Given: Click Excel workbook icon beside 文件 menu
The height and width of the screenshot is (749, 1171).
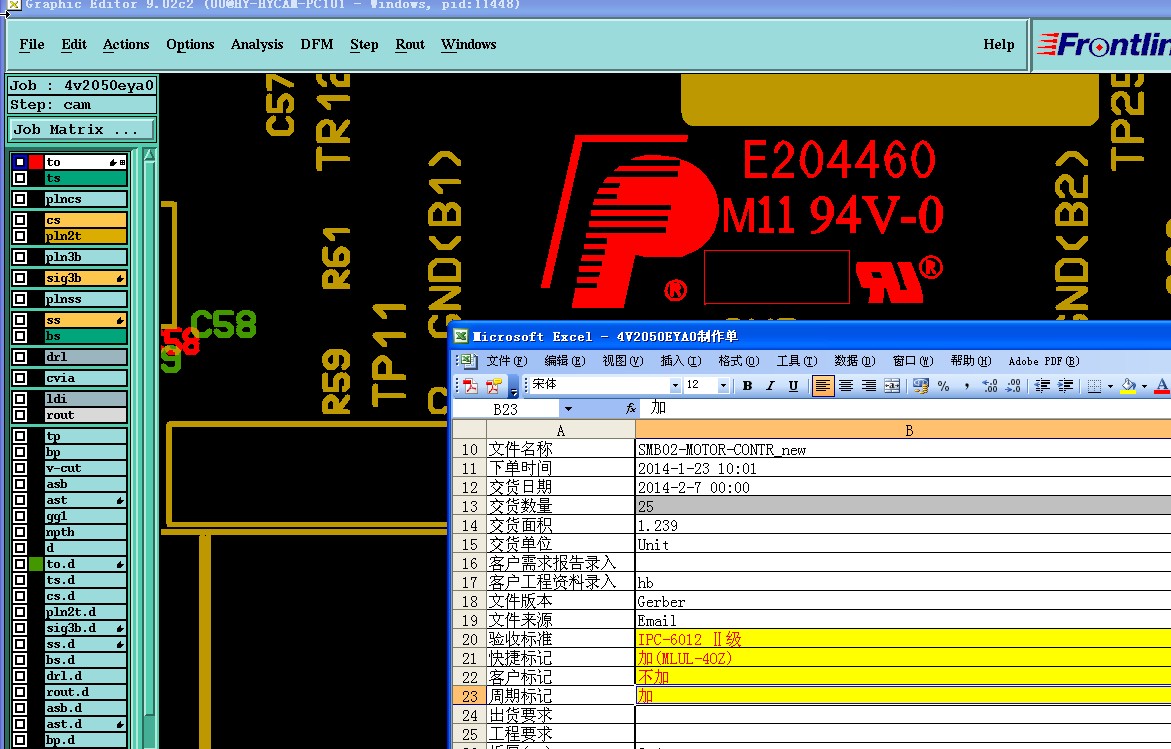Looking at the screenshot, I should 468,361.
